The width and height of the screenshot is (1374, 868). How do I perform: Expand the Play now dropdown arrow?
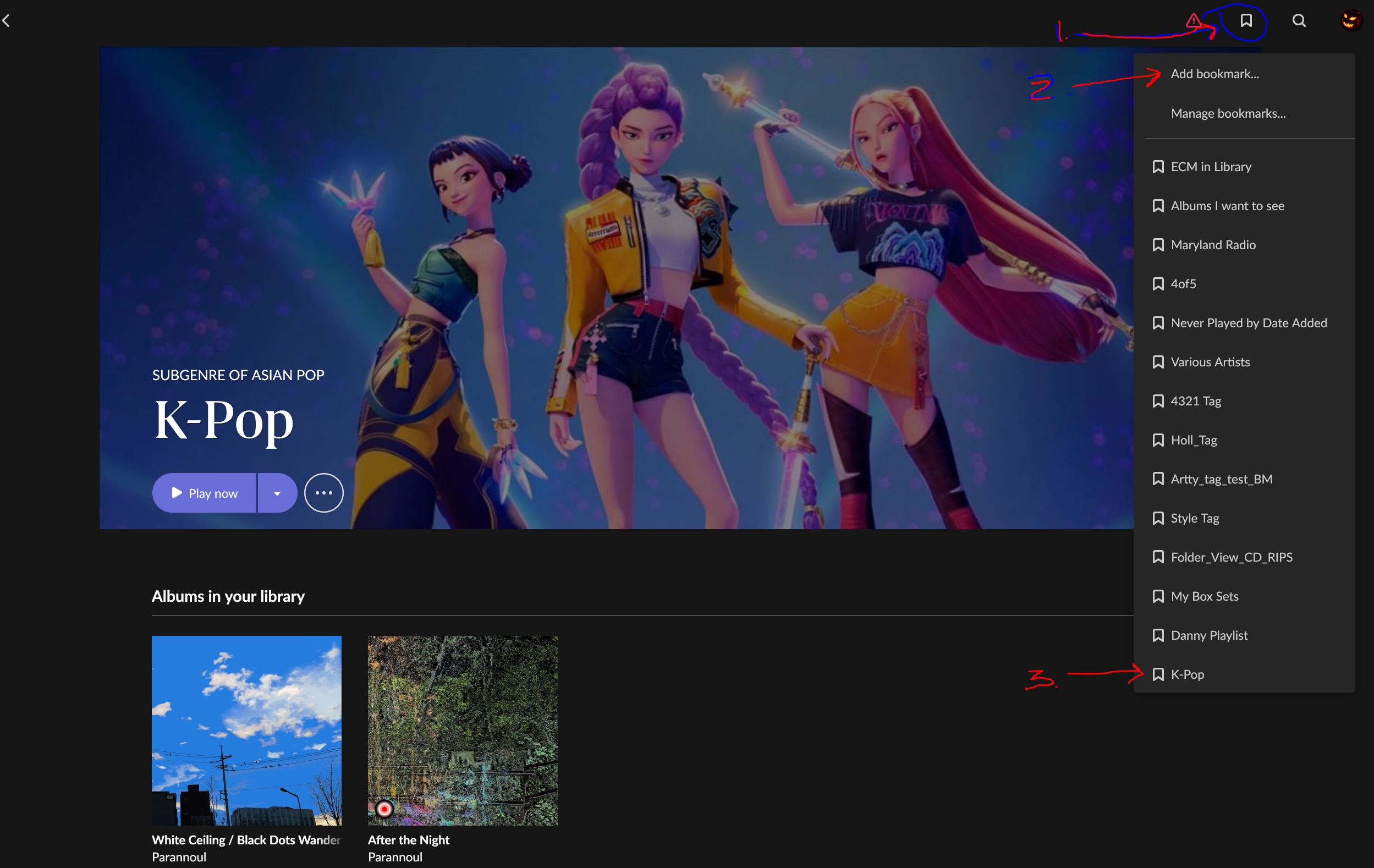click(x=277, y=493)
